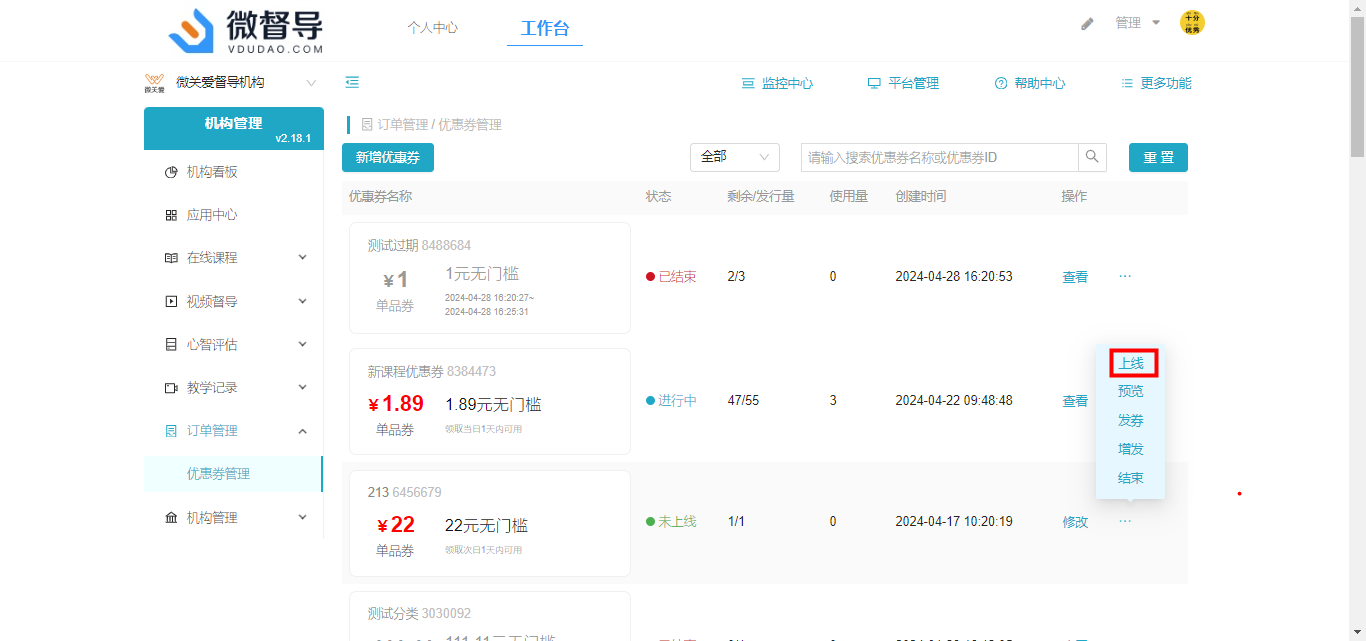1366x641 pixels.
Task: Open the 管理 dropdown in header
Action: coord(1138,23)
